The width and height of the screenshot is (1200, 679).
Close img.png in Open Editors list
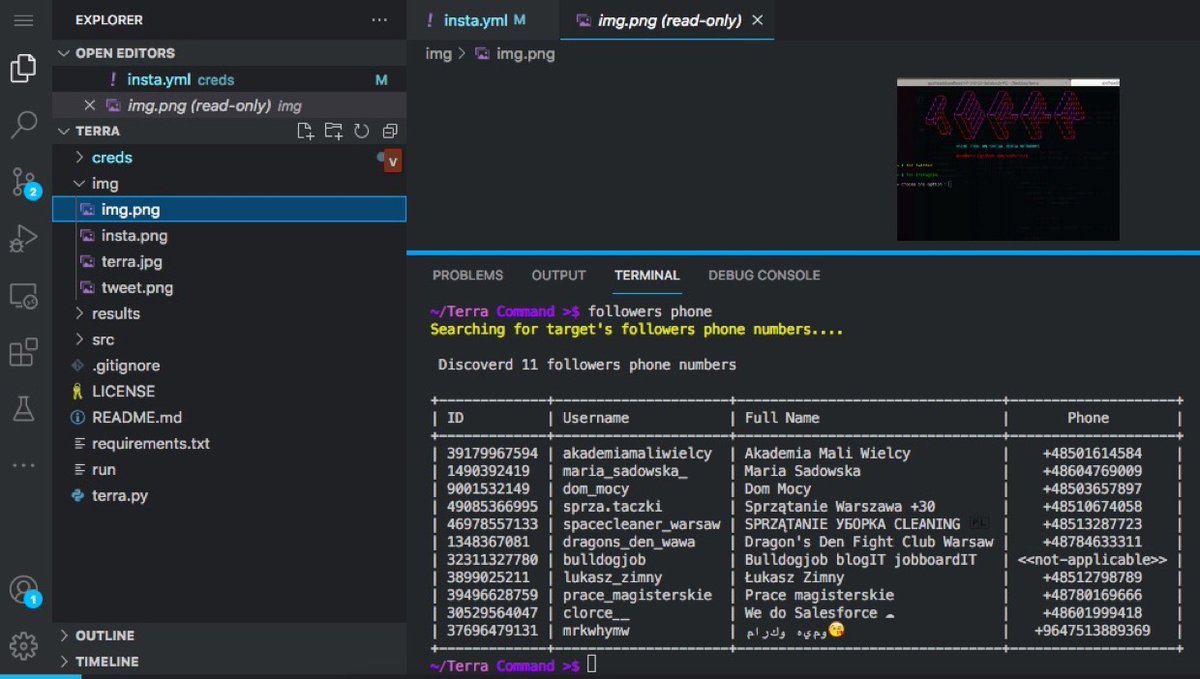point(89,105)
